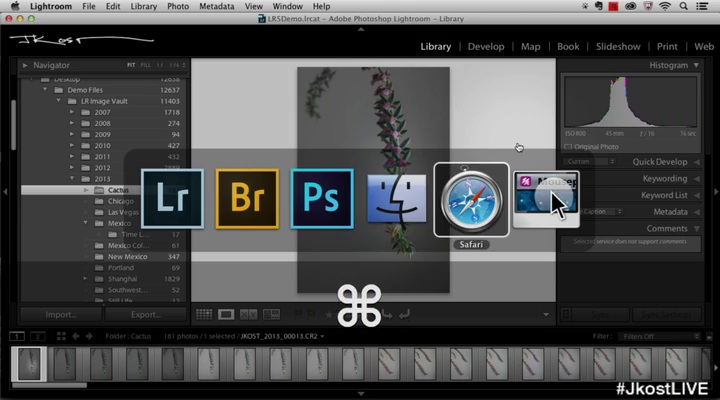Open the Library menu
The image size is (720, 400).
[x=143, y=6]
